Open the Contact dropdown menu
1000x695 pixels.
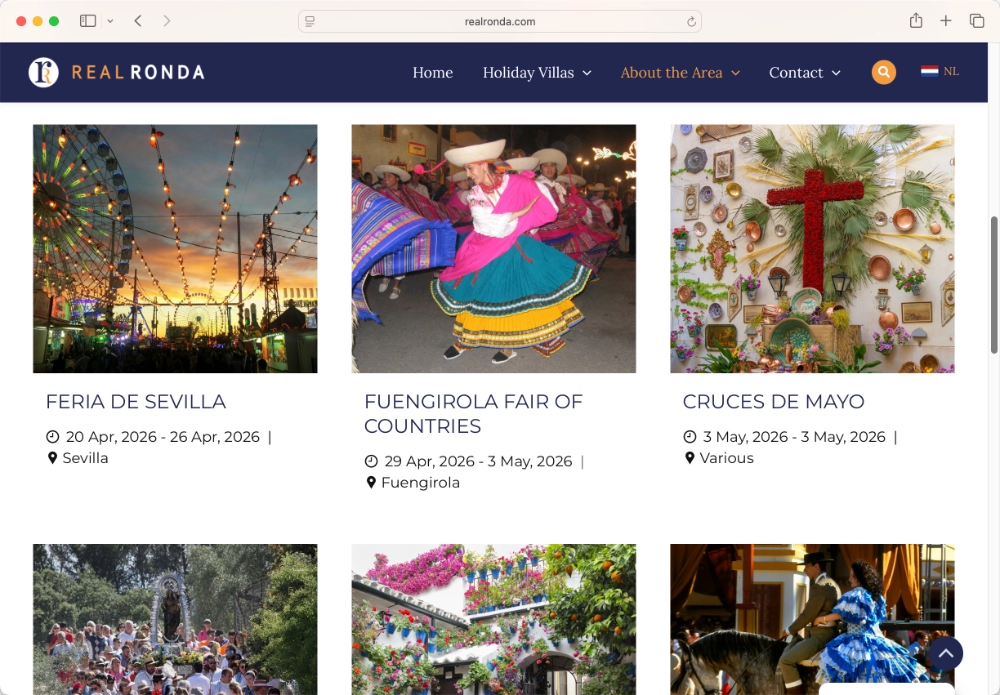804,72
